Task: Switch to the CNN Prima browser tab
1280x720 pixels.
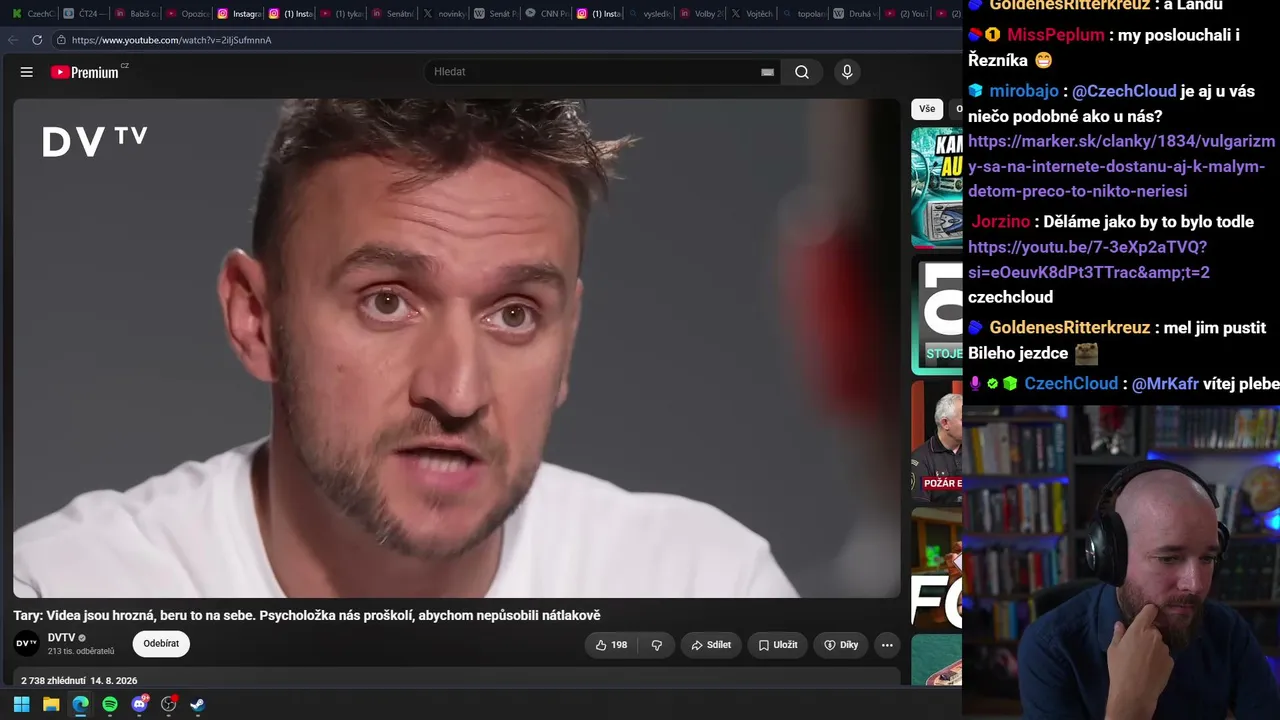Action: [x=546, y=14]
